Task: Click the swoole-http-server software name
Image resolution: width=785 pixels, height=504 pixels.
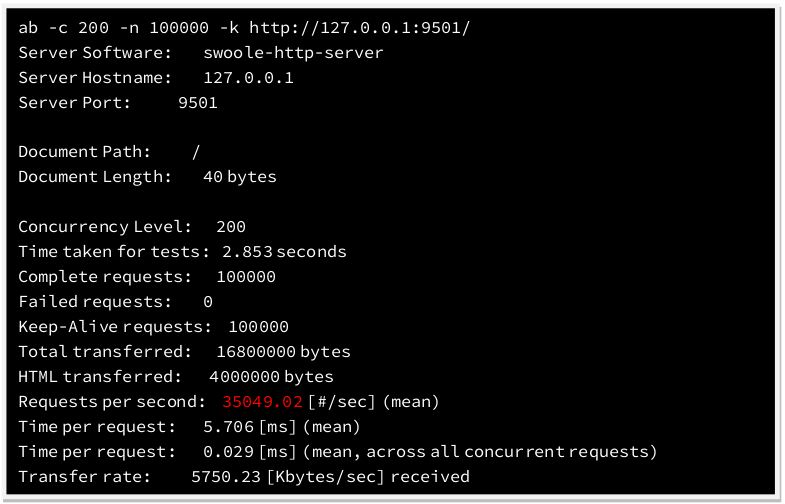Action: tap(293, 52)
